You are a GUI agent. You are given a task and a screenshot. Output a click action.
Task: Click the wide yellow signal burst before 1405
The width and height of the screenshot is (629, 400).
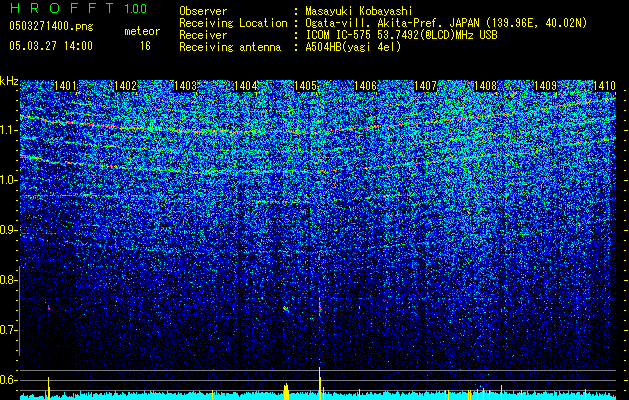pos(286,392)
